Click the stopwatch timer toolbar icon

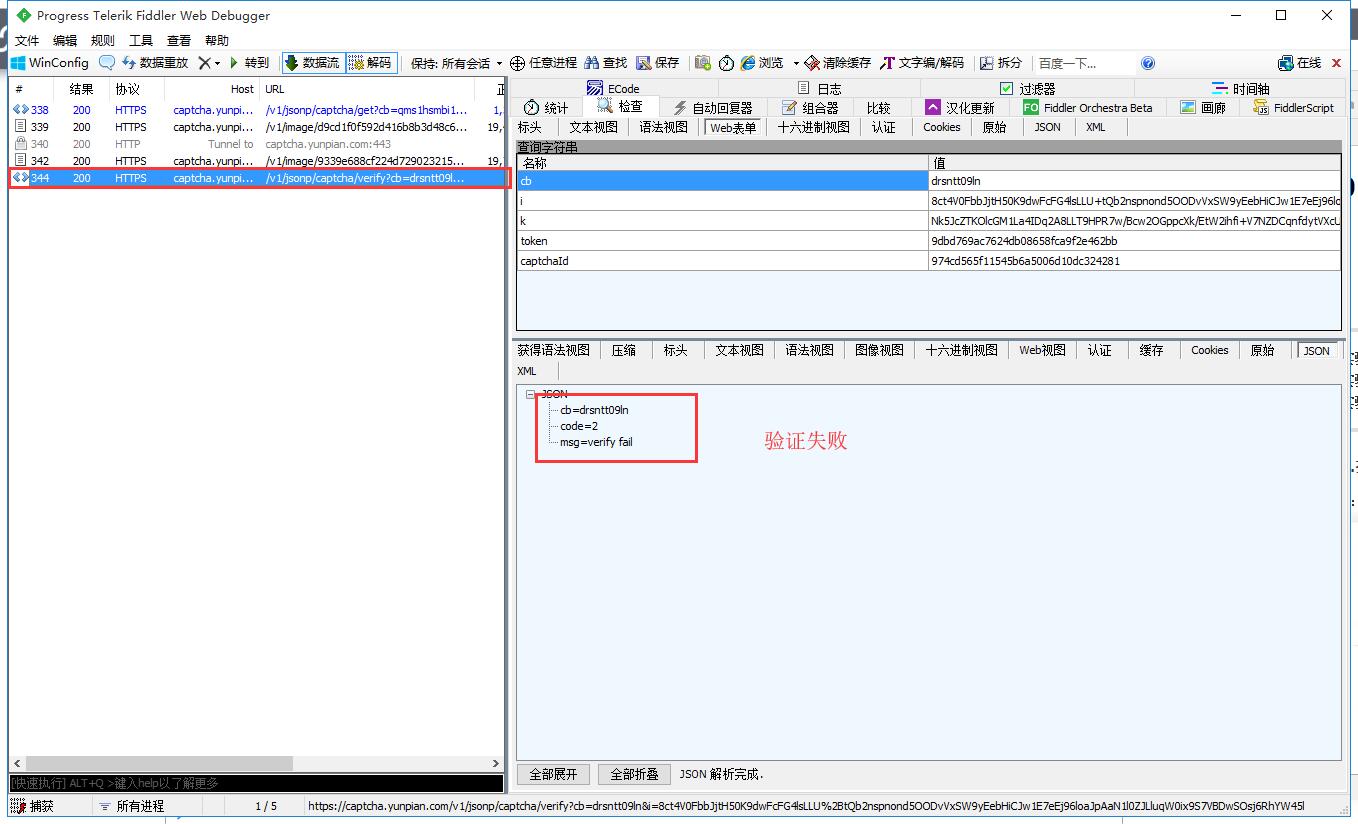[726, 63]
